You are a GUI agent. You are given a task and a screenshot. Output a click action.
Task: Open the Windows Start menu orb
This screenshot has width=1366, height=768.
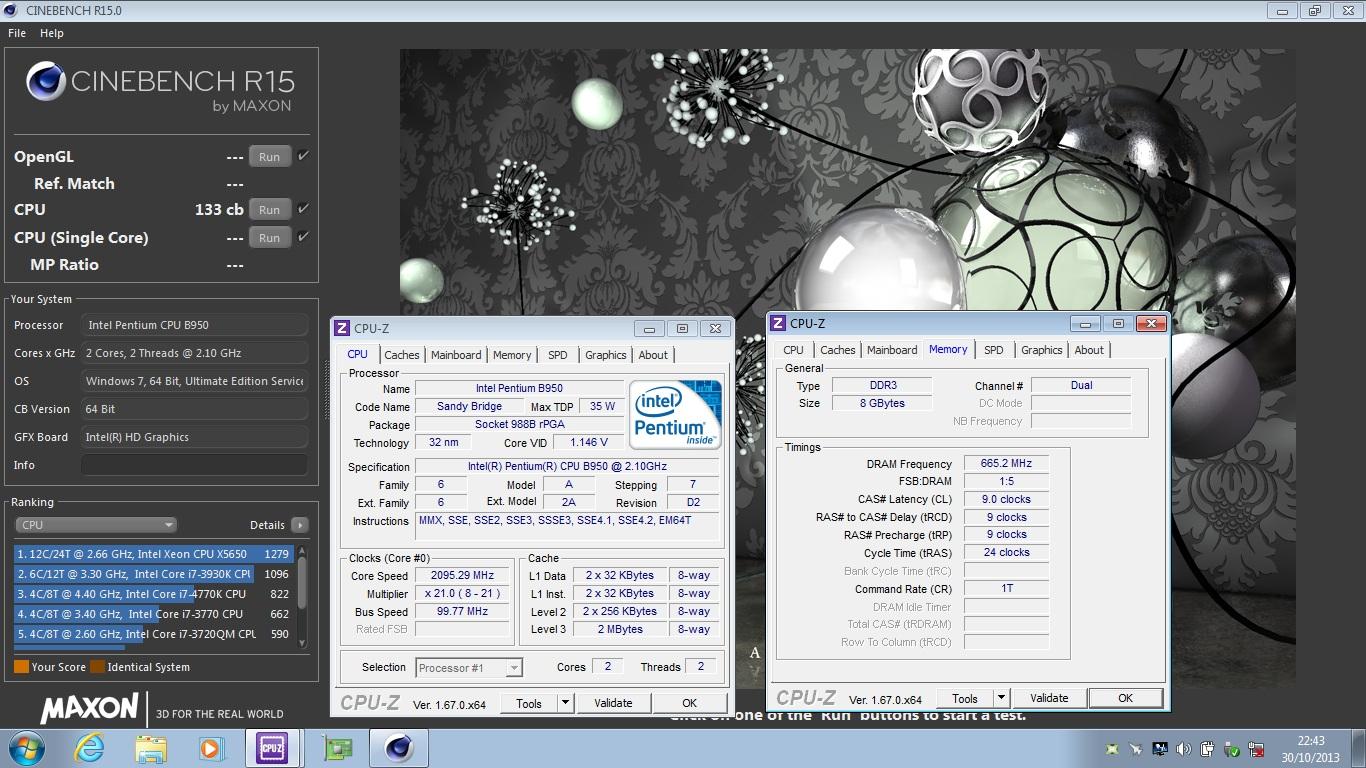coord(26,748)
